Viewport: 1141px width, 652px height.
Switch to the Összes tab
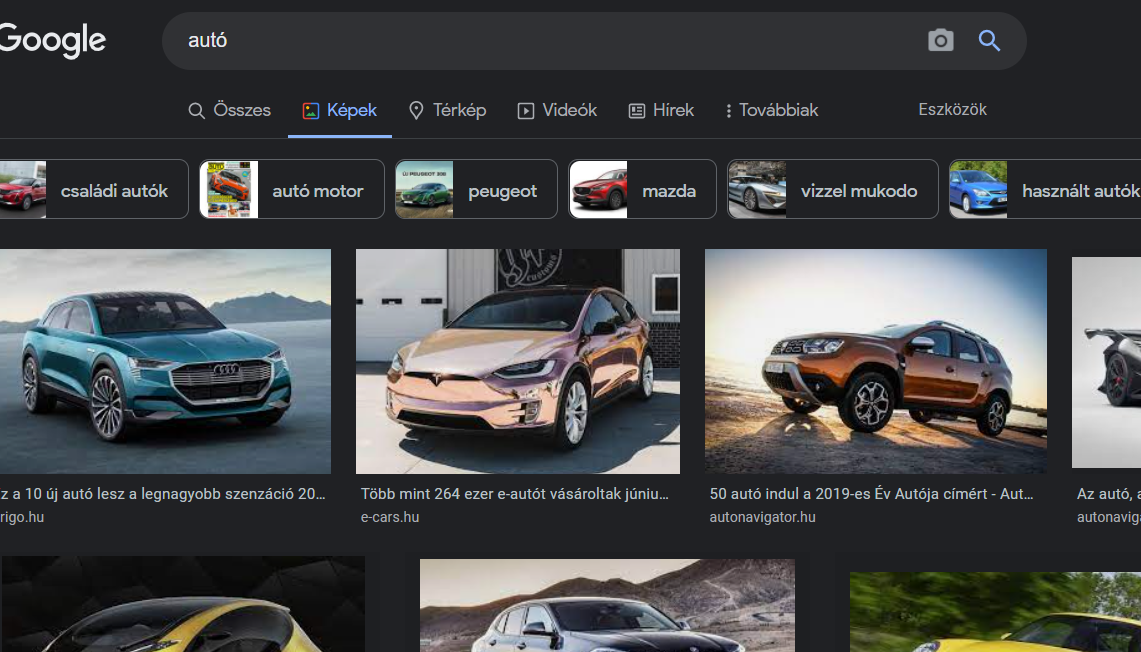229,110
